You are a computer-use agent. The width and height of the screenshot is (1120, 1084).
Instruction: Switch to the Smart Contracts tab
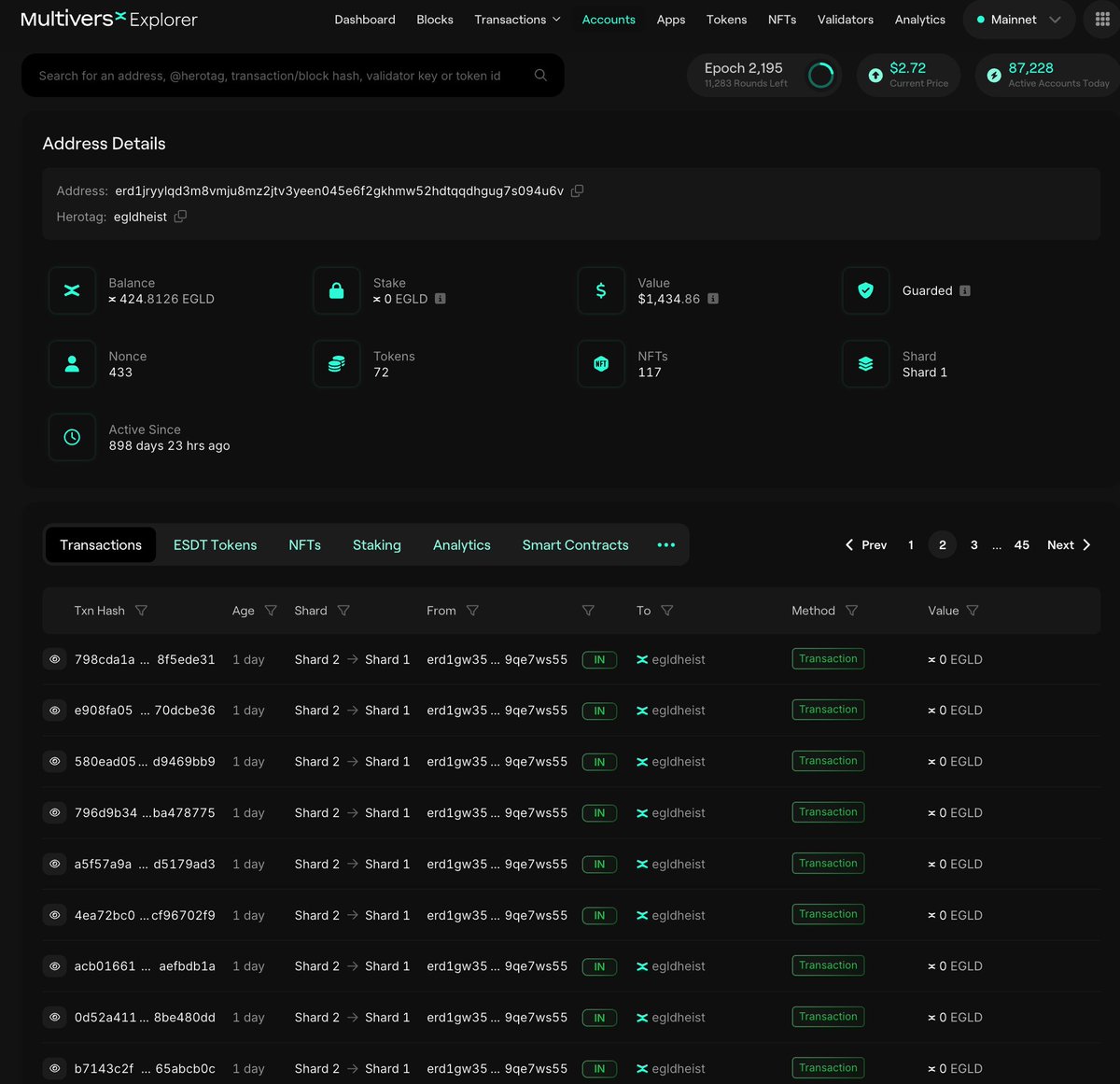pyautogui.click(x=575, y=545)
